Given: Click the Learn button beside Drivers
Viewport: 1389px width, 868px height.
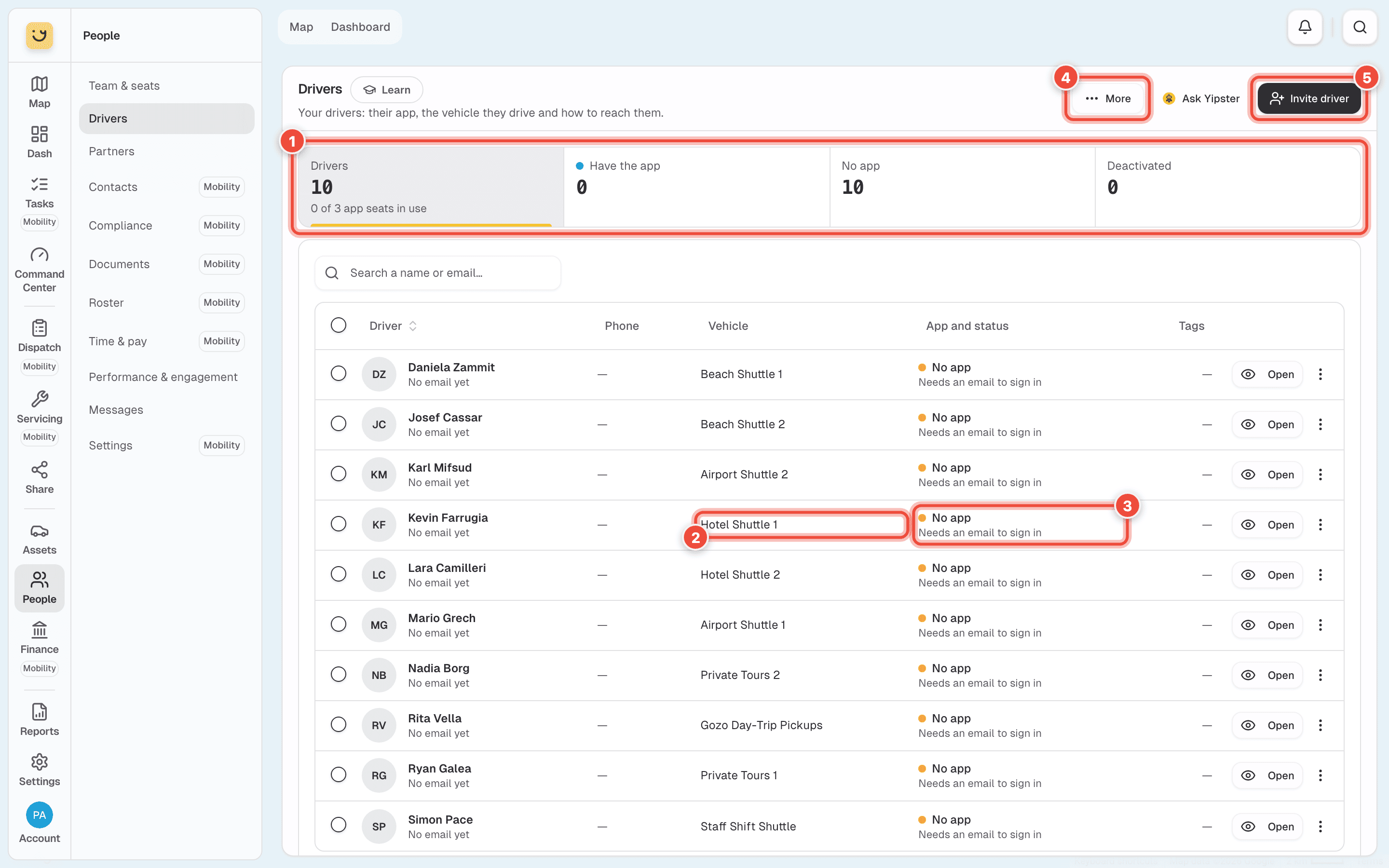Looking at the screenshot, I should pyautogui.click(x=387, y=90).
